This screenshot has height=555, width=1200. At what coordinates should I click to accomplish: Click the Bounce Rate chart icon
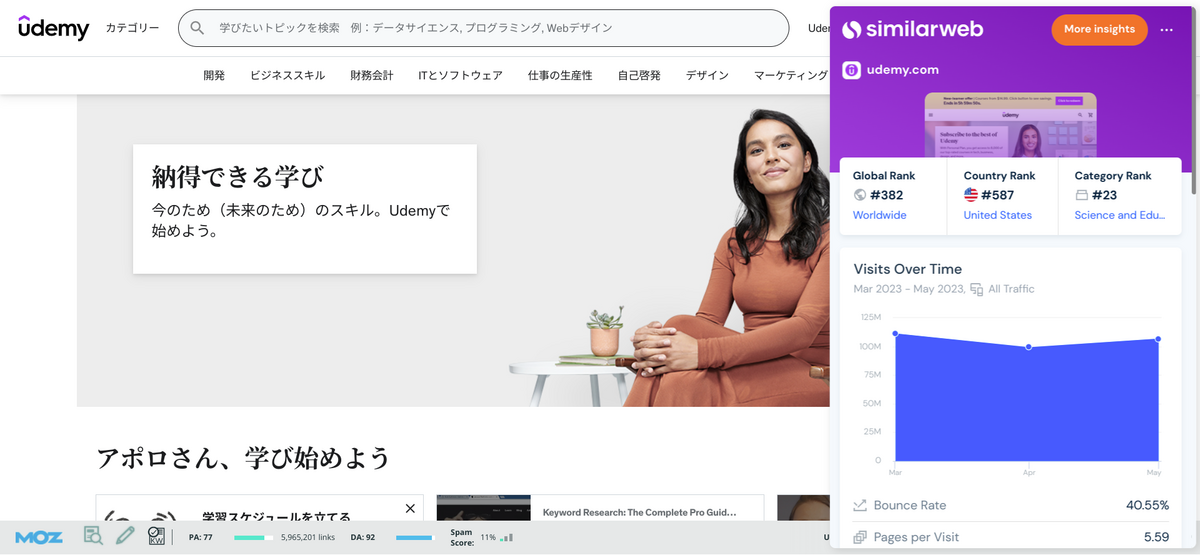point(860,505)
